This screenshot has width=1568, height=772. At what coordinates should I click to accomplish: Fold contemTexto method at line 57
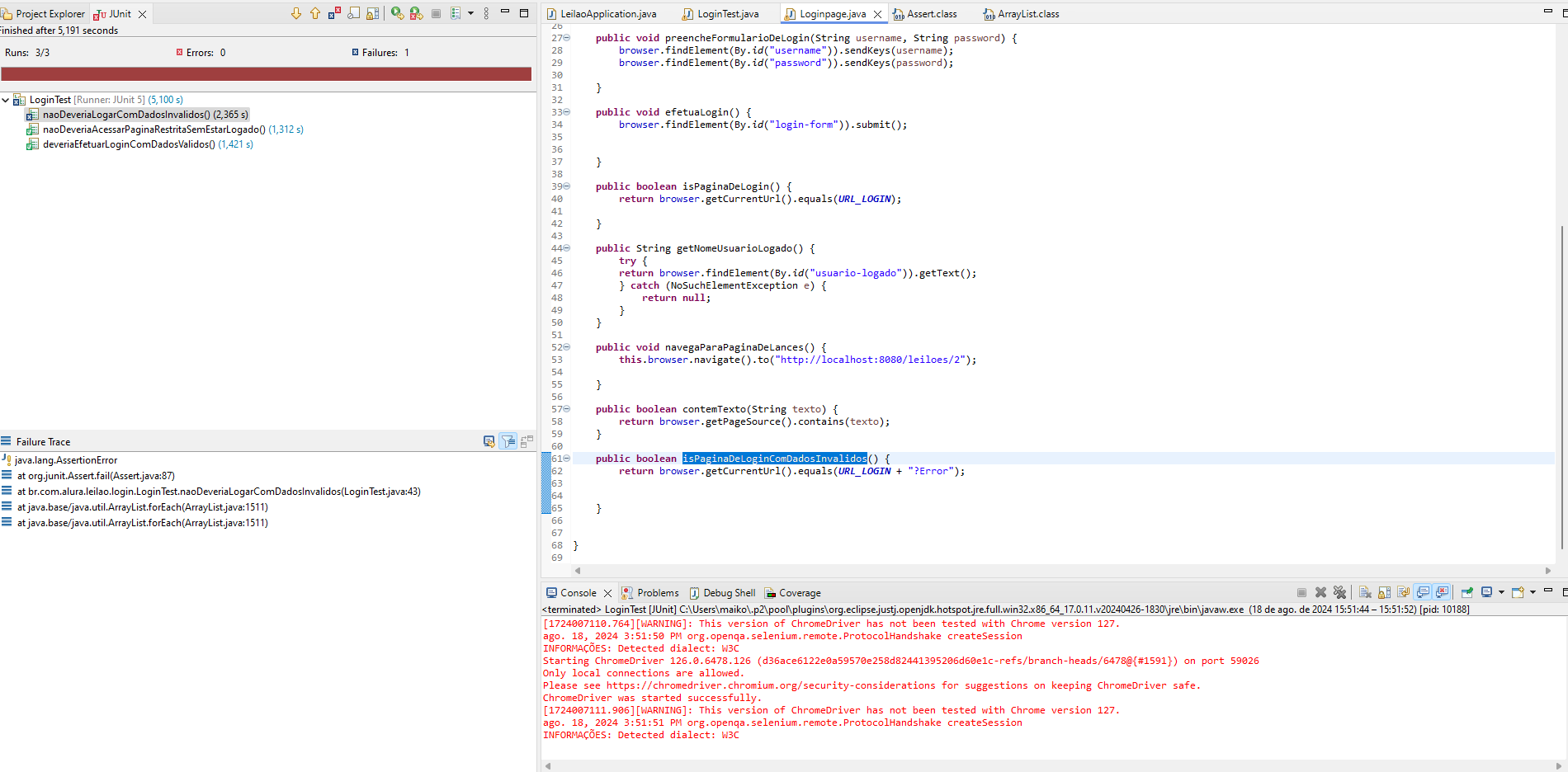(x=566, y=409)
